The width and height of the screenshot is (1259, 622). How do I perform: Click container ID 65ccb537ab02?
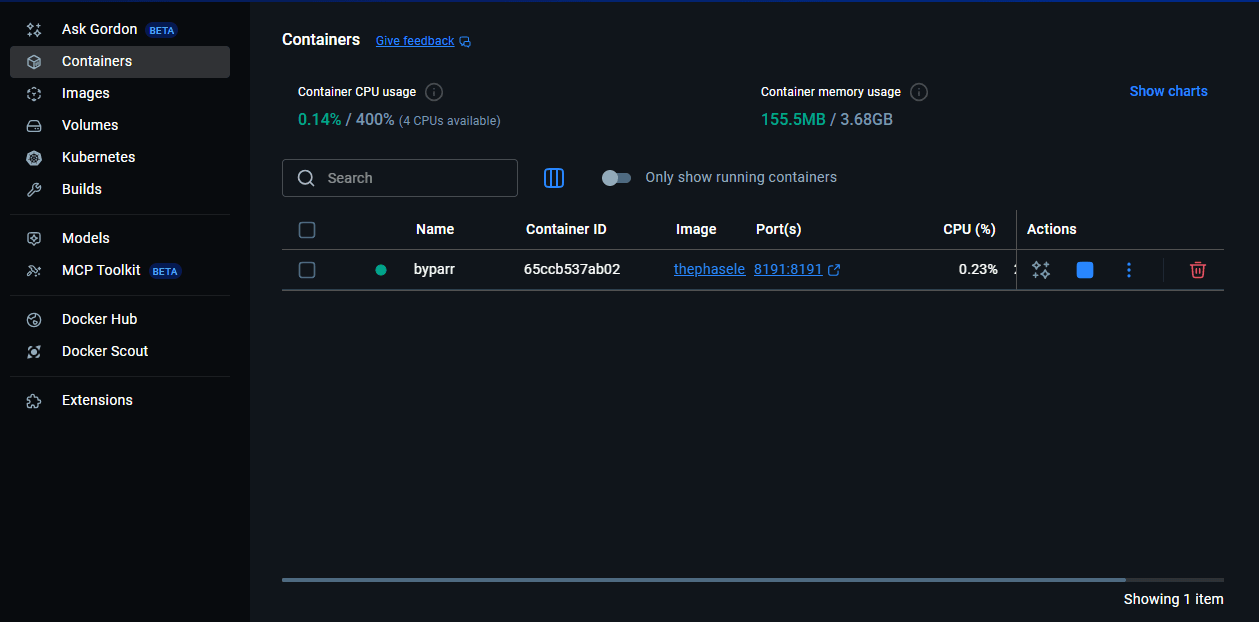tap(572, 269)
